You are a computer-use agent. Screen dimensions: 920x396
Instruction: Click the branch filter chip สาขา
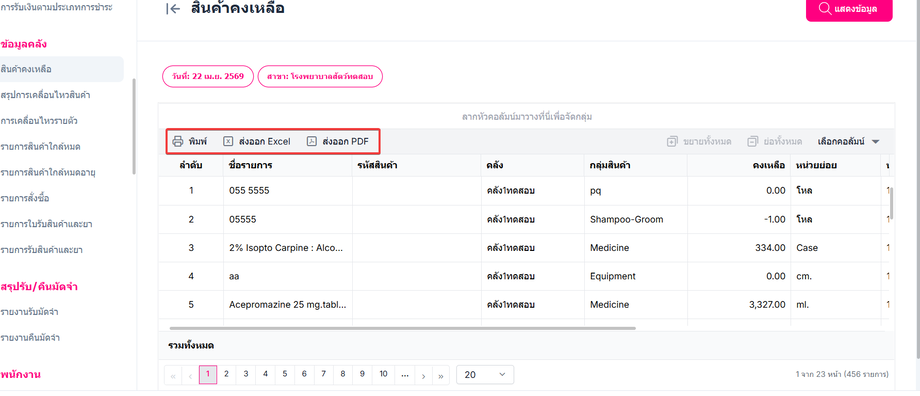point(320,77)
